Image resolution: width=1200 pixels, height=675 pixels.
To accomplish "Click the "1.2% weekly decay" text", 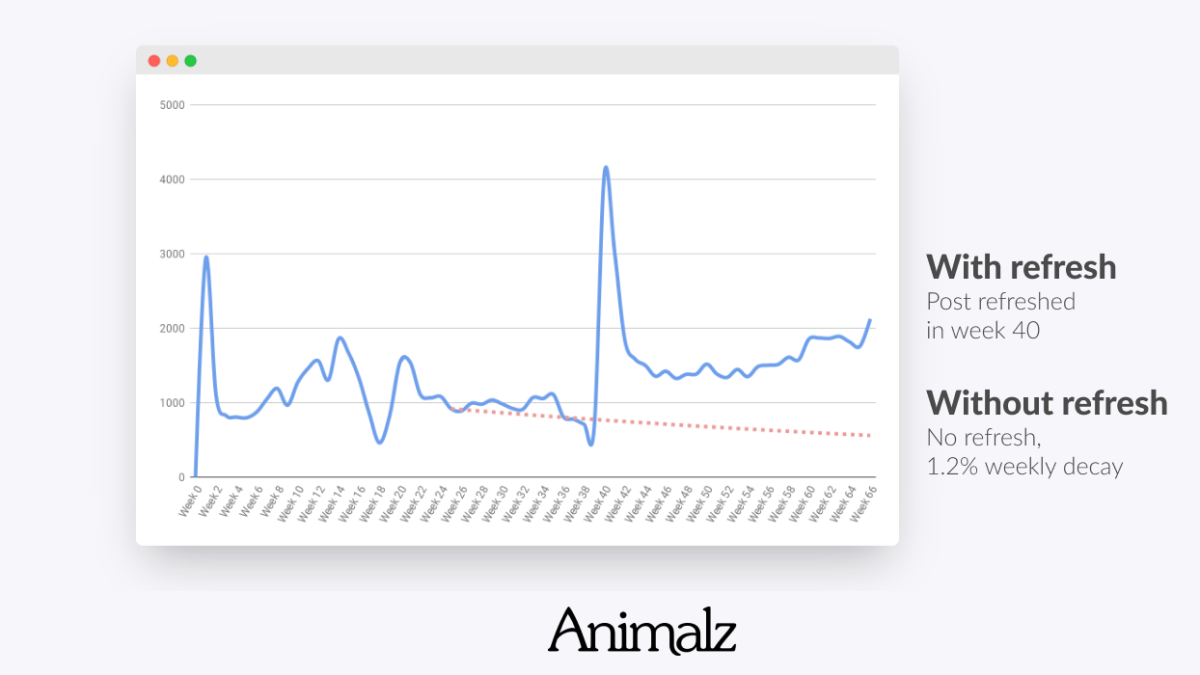I will (1024, 465).
